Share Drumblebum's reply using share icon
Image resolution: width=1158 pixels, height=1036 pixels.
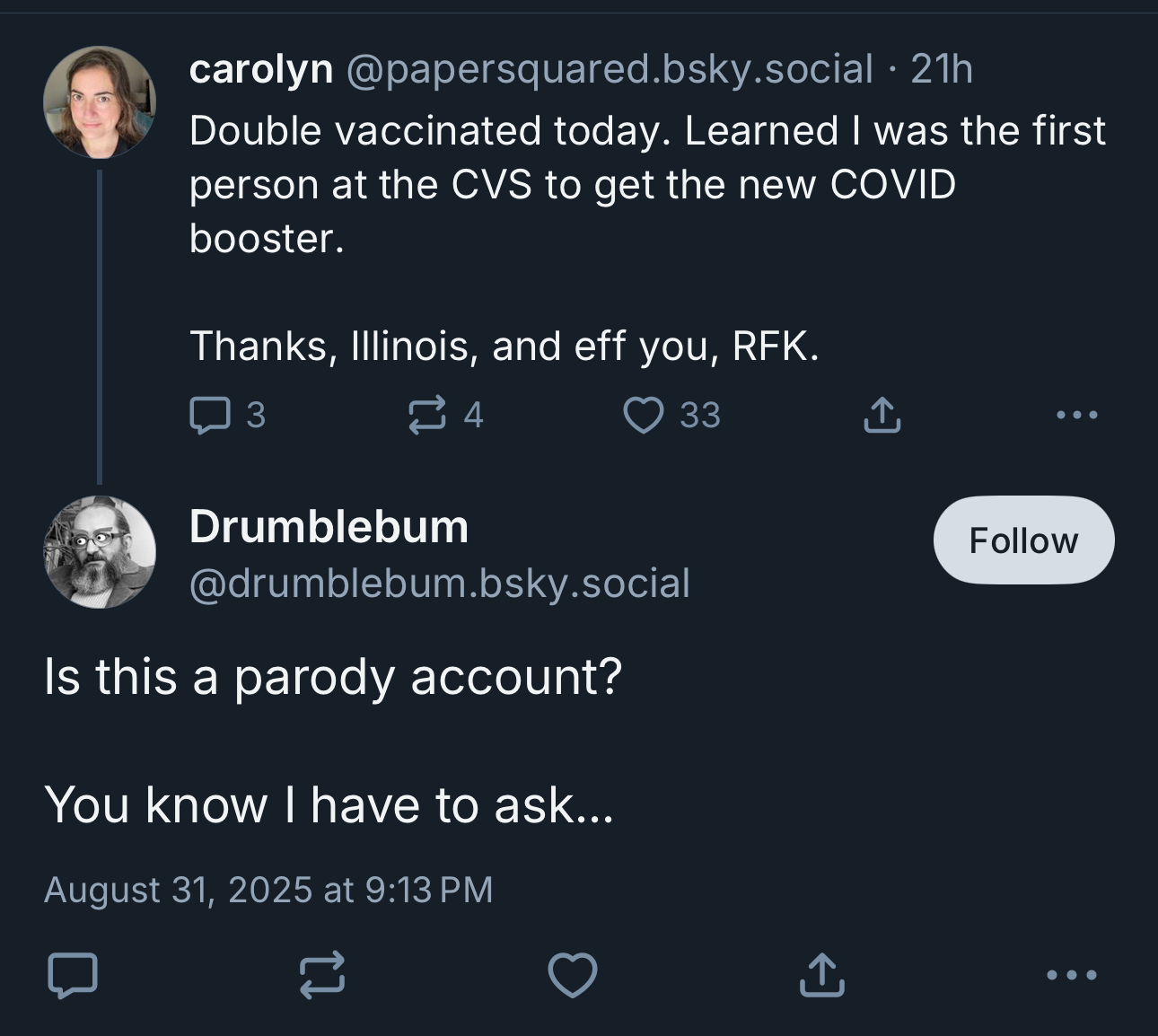pos(821,975)
